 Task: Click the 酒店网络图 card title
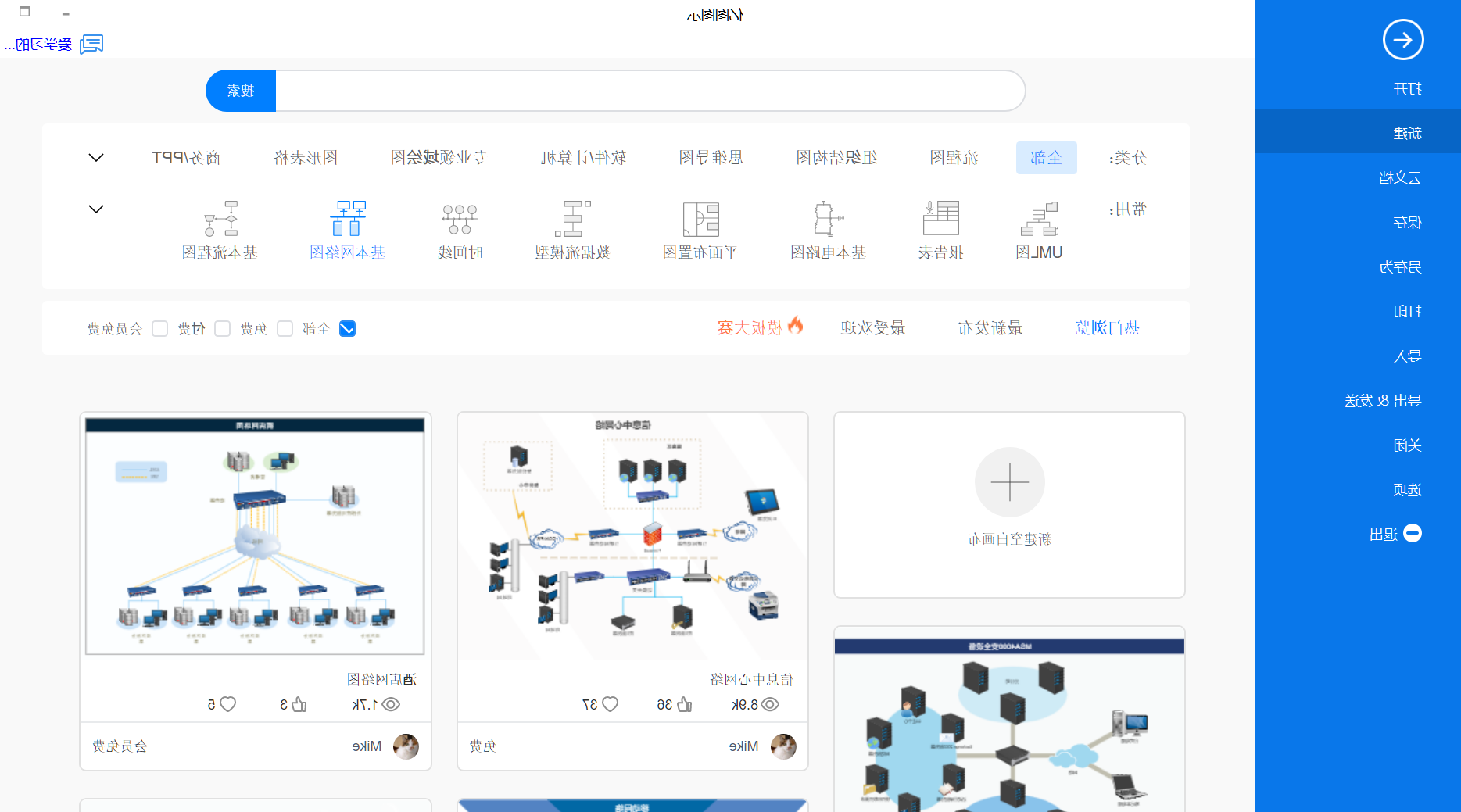(381, 680)
